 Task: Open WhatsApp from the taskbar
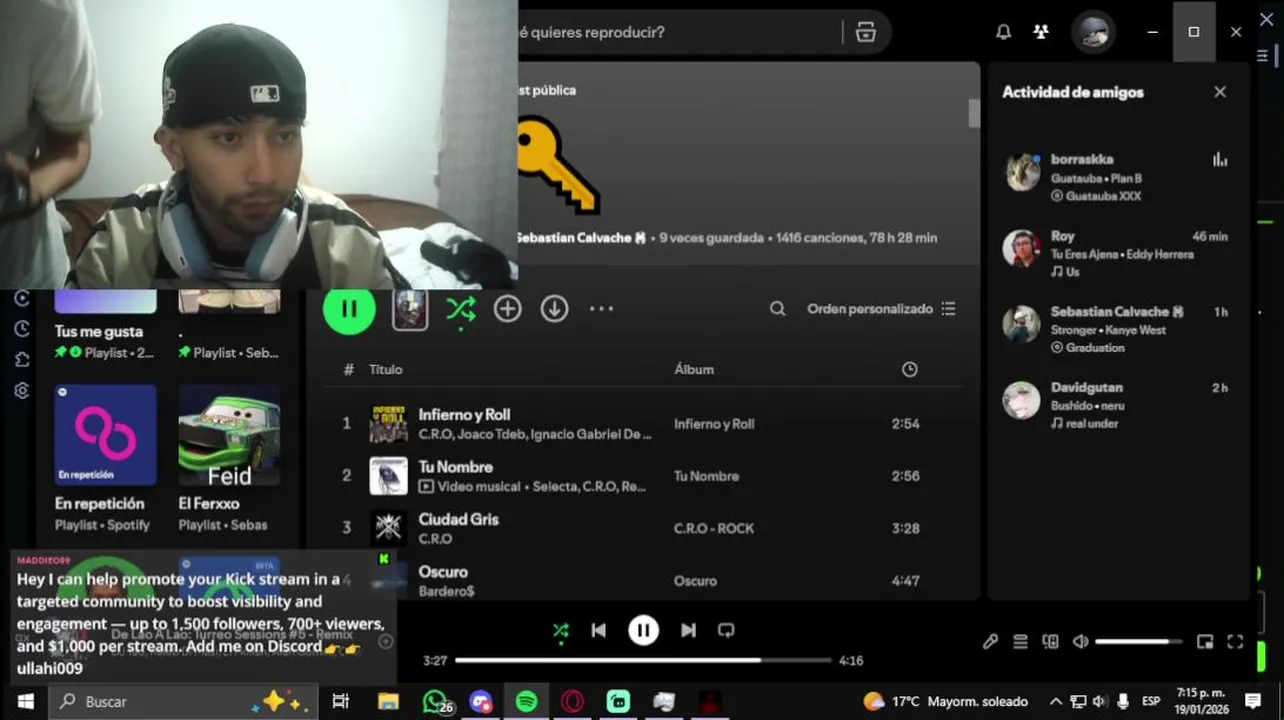(435, 702)
